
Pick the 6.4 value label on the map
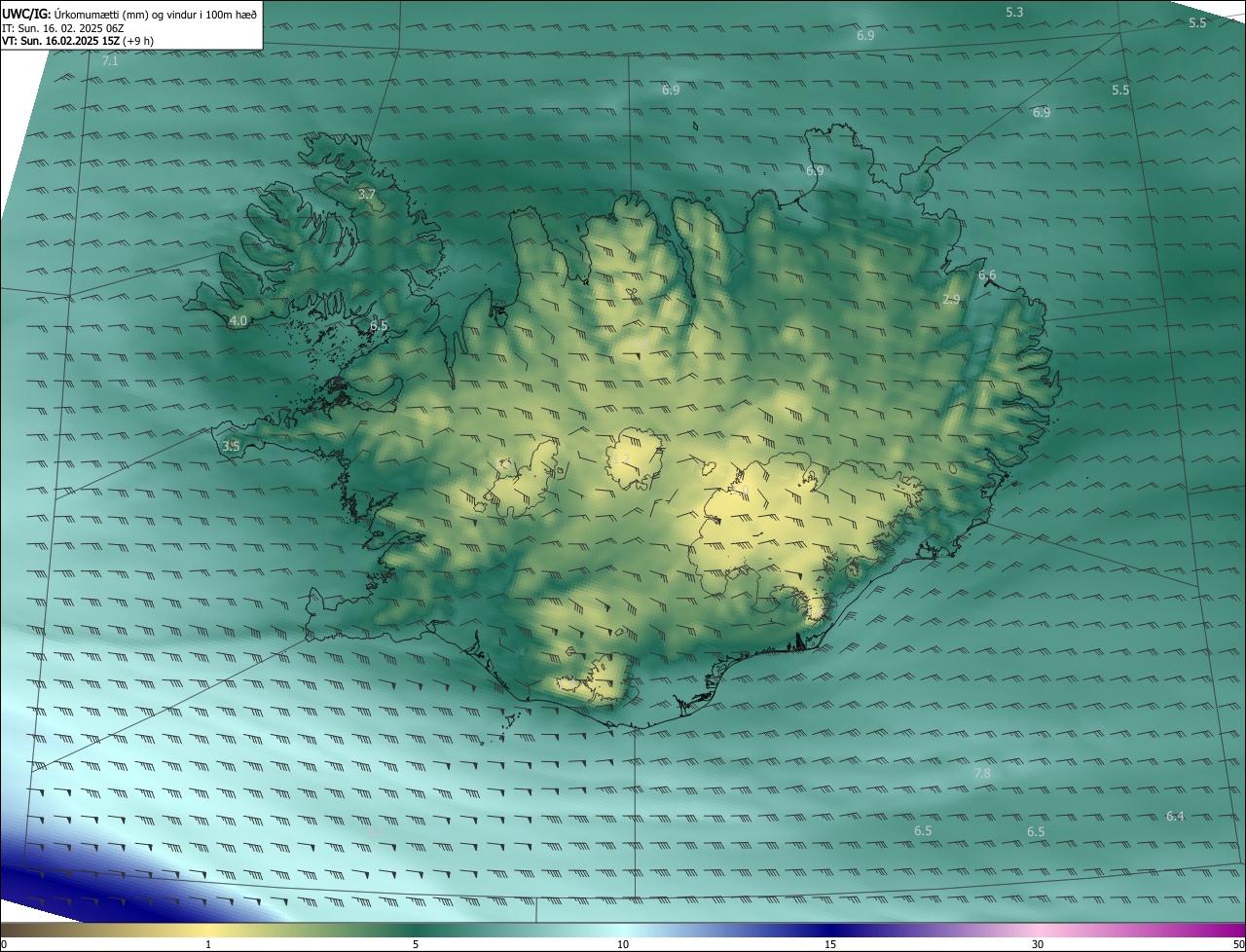(1175, 816)
